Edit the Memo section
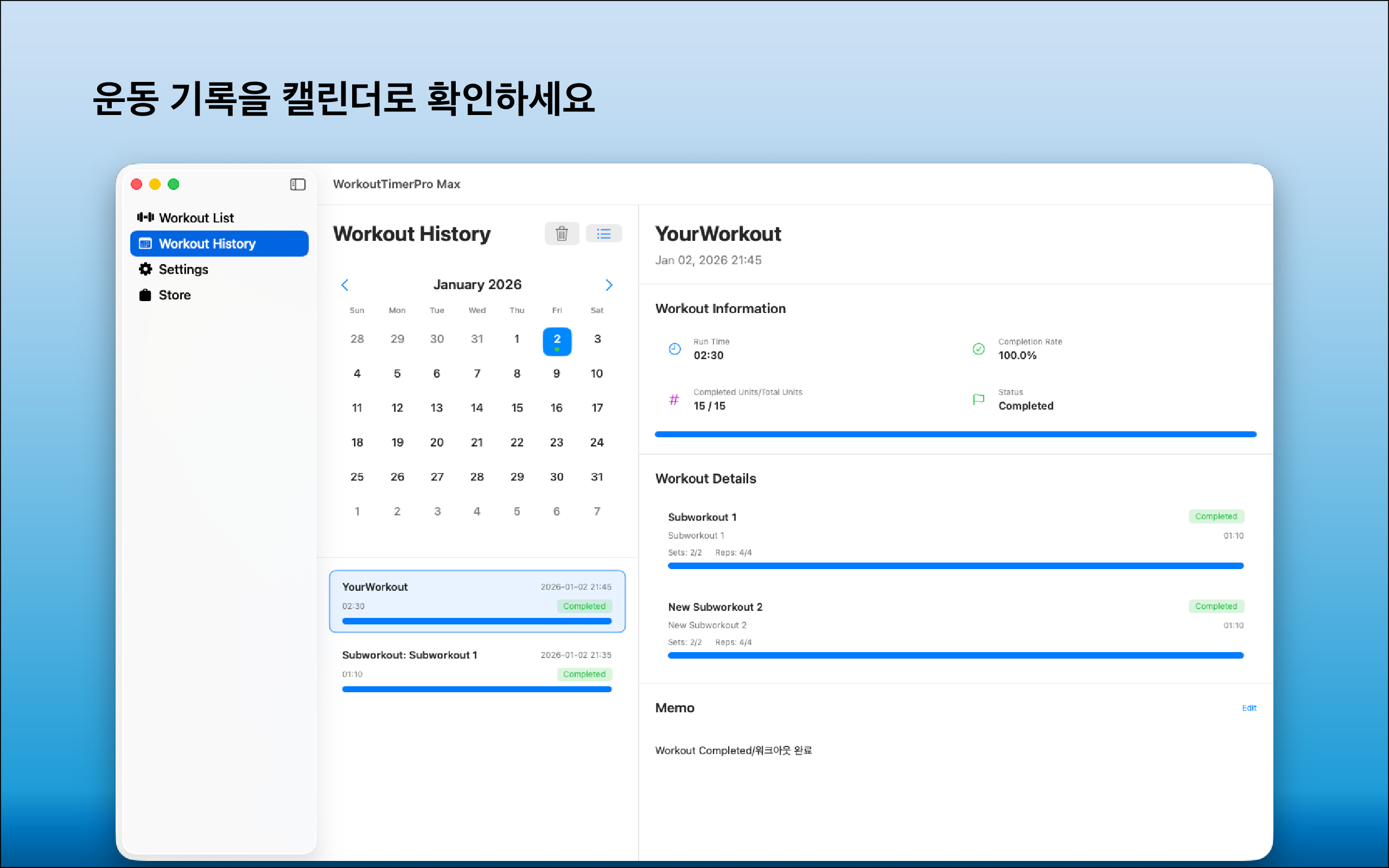 pyautogui.click(x=1248, y=708)
